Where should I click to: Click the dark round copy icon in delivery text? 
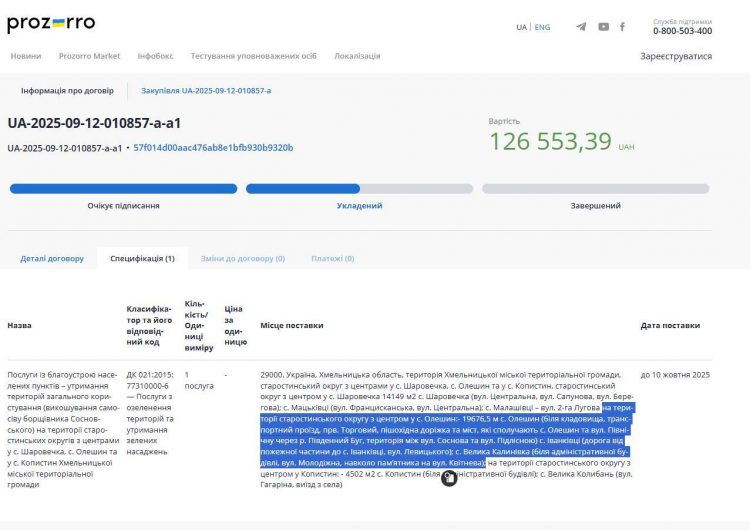(x=449, y=479)
